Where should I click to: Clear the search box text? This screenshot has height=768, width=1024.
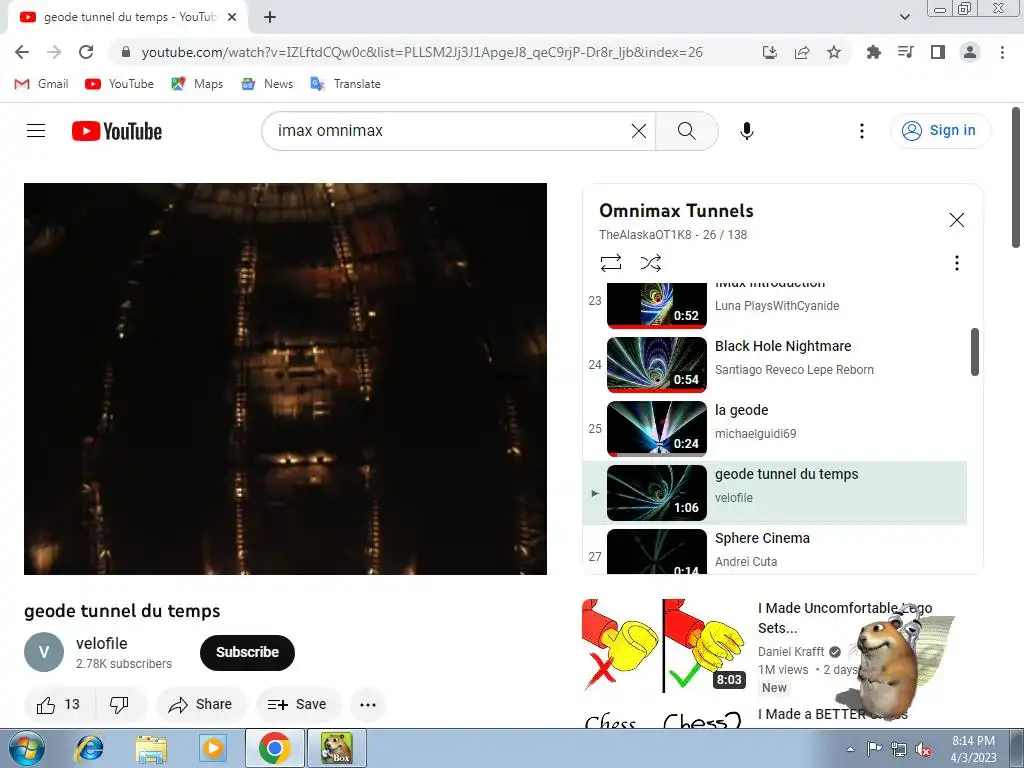pos(639,131)
